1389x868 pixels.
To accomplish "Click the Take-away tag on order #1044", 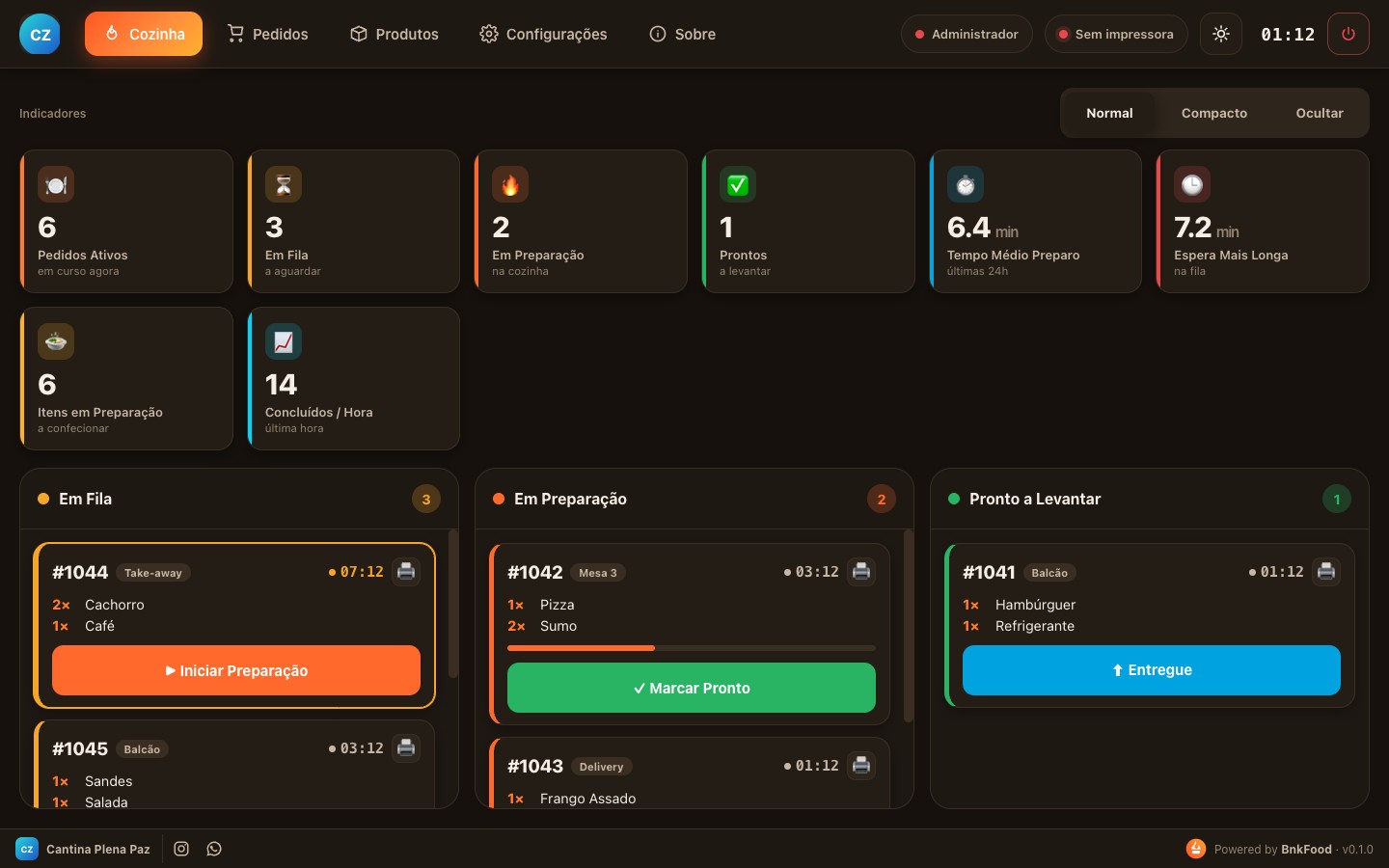I will pos(153,573).
